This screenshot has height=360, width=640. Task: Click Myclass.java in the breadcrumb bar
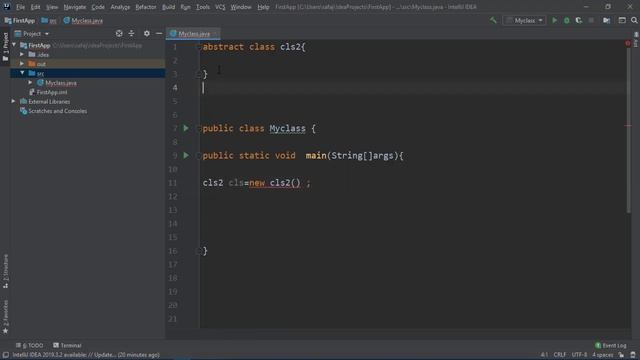pos(83,20)
